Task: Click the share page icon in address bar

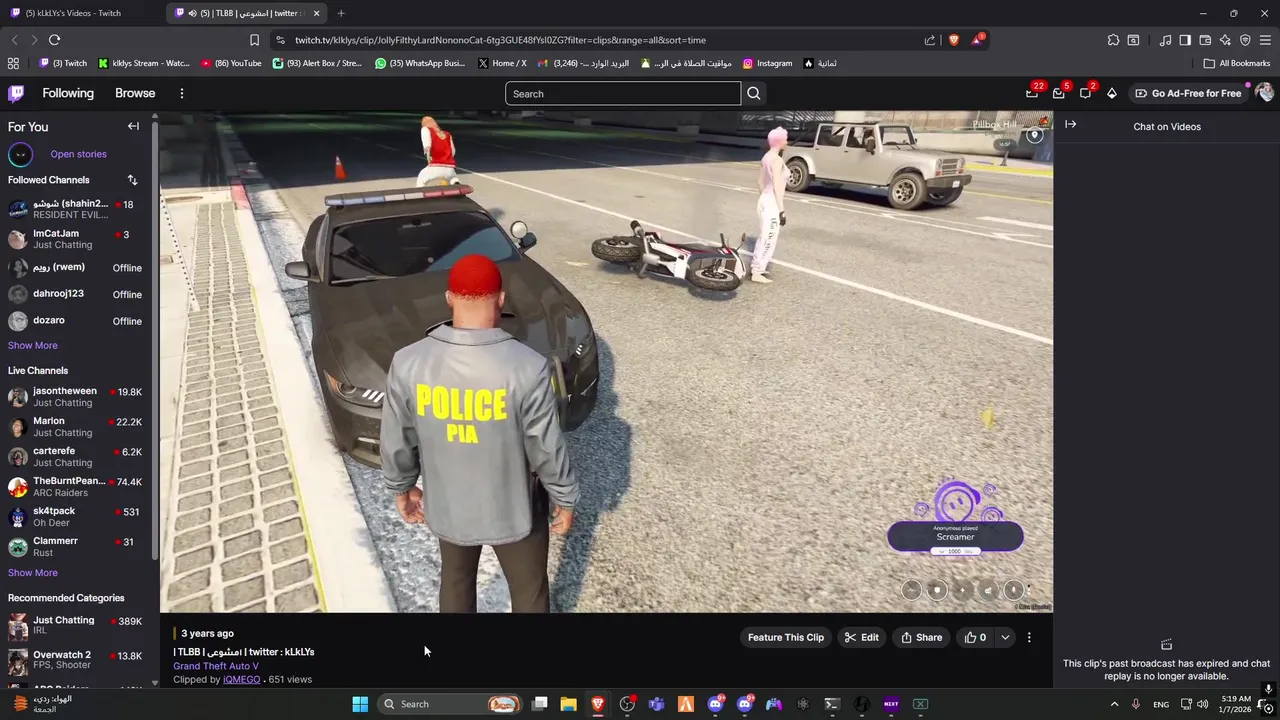Action: point(930,40)
